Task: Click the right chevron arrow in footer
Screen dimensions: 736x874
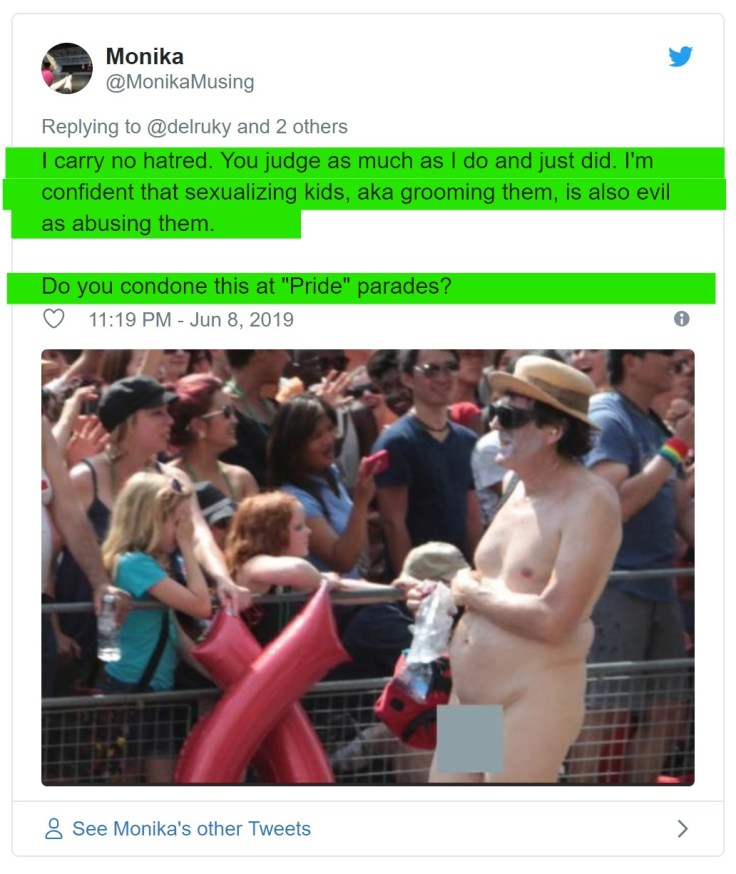Action: tap(682, 828)
